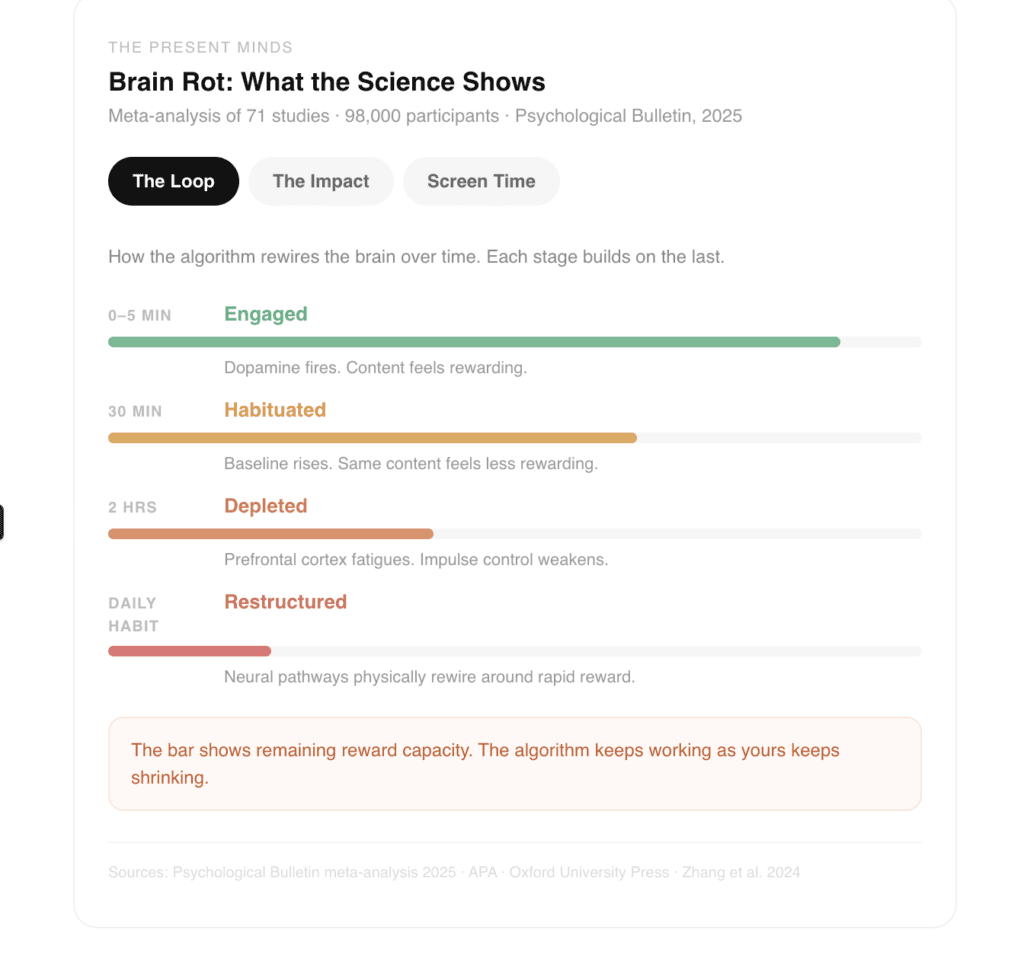Click the 'Dopamine fires' description text
Screen dimensions: 1024x955
pos(375,368)
